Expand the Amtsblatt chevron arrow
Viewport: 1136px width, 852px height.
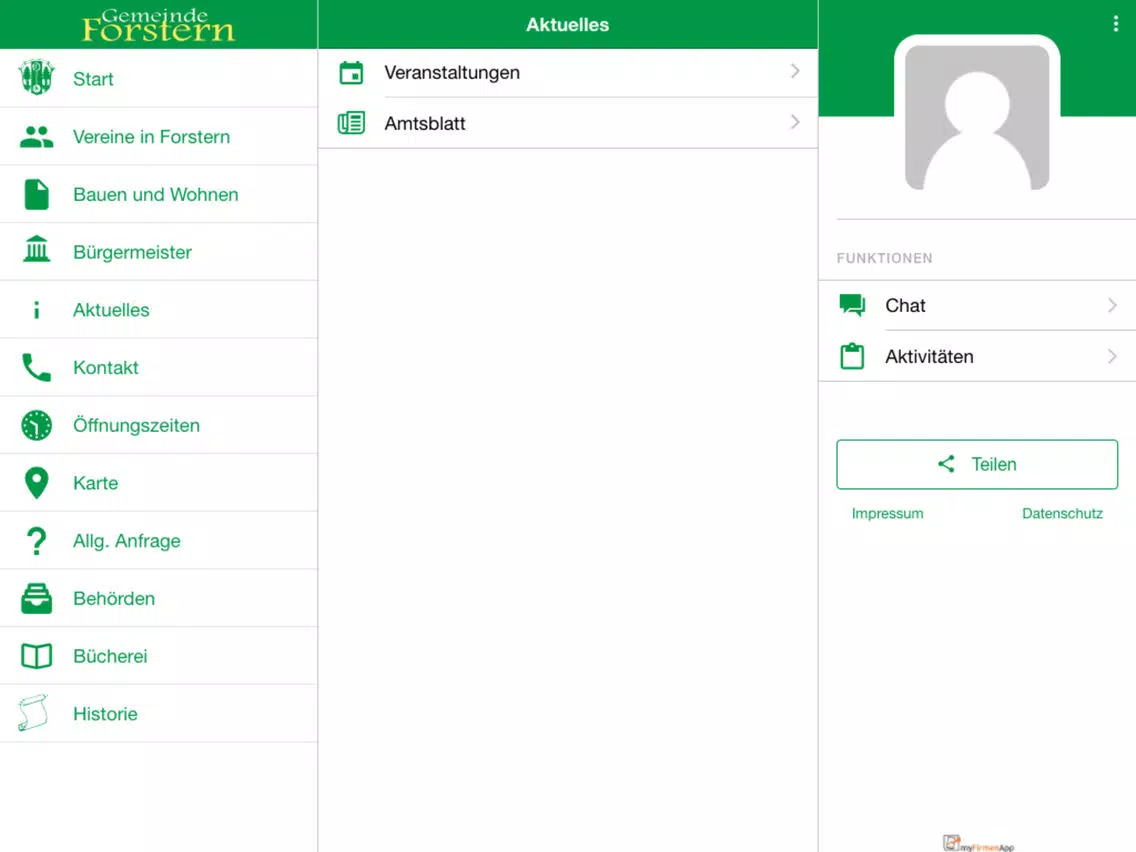pyautogui.click(x=795, y=122)
